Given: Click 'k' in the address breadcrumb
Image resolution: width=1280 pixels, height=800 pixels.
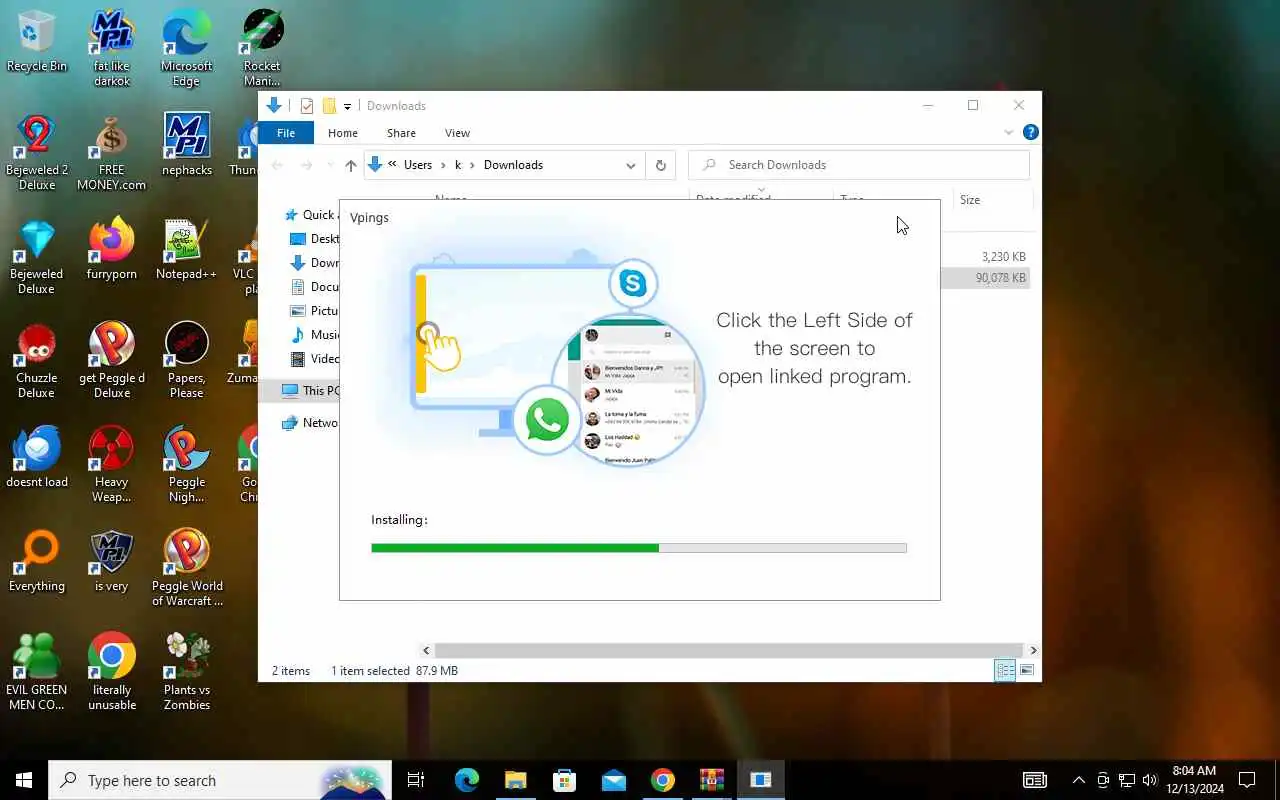Looking at the screenshot, I should click(x=458, y=165).
